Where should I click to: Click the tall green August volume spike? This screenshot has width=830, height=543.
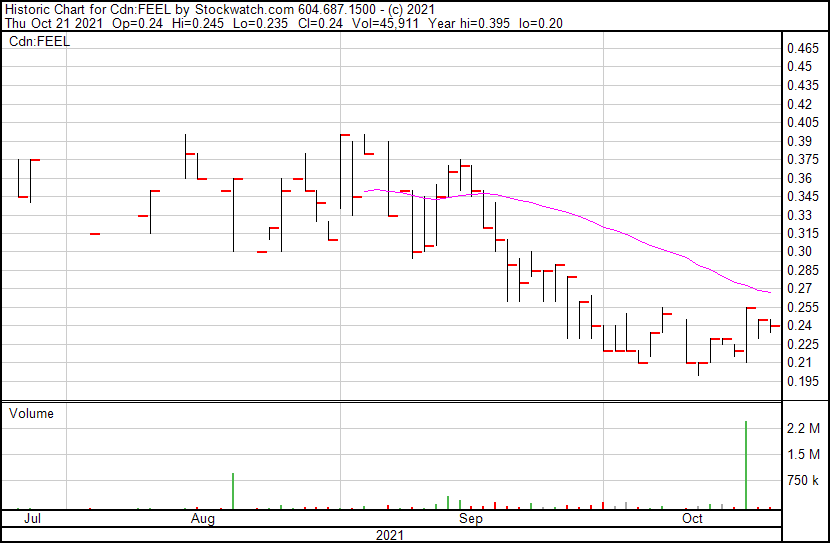233,491
